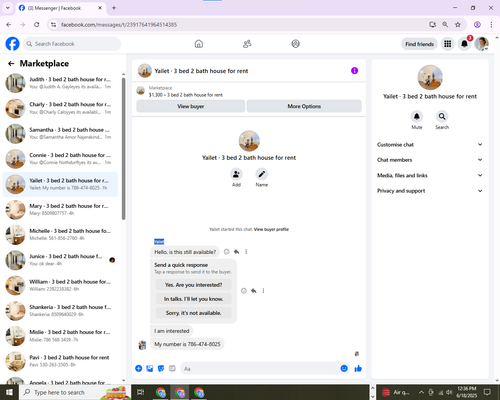Screen dimensions: 500x400
Task: Attach a file with the image icon
Action: point(150,368)
